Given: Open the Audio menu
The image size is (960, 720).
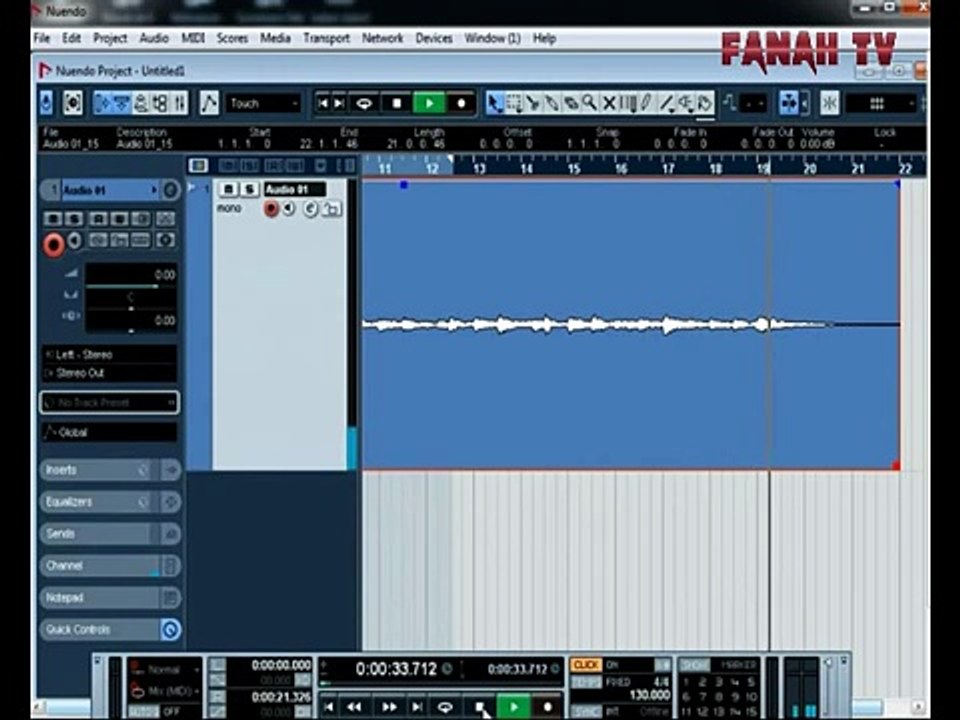Looking at the screenshot, I should (x=154, y=38).
